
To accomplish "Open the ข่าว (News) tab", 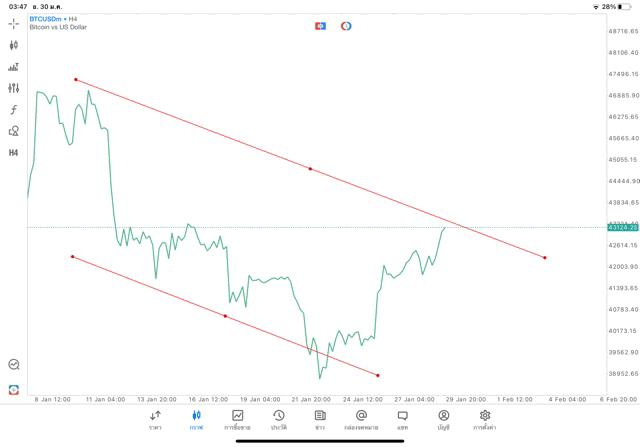I will coord(320,419).
